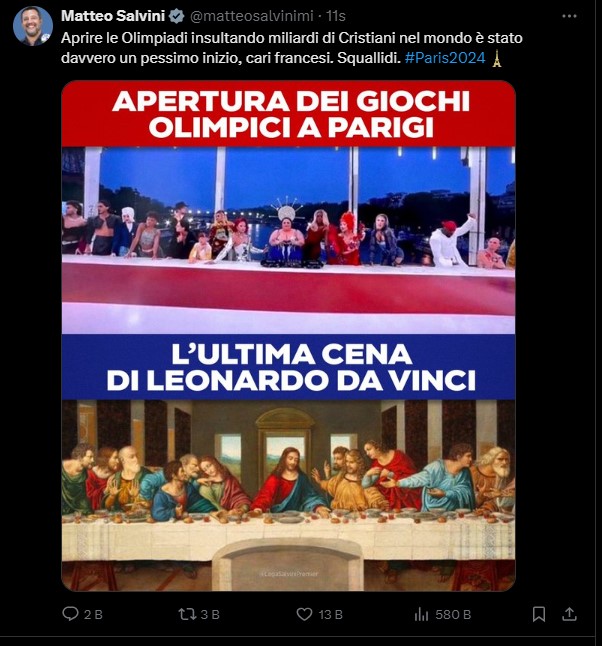Image resolution: width=602 pixels, height=646 pixels.
Task: Click the verified badge next to Salvini
Action: click(x=177, y=16)
